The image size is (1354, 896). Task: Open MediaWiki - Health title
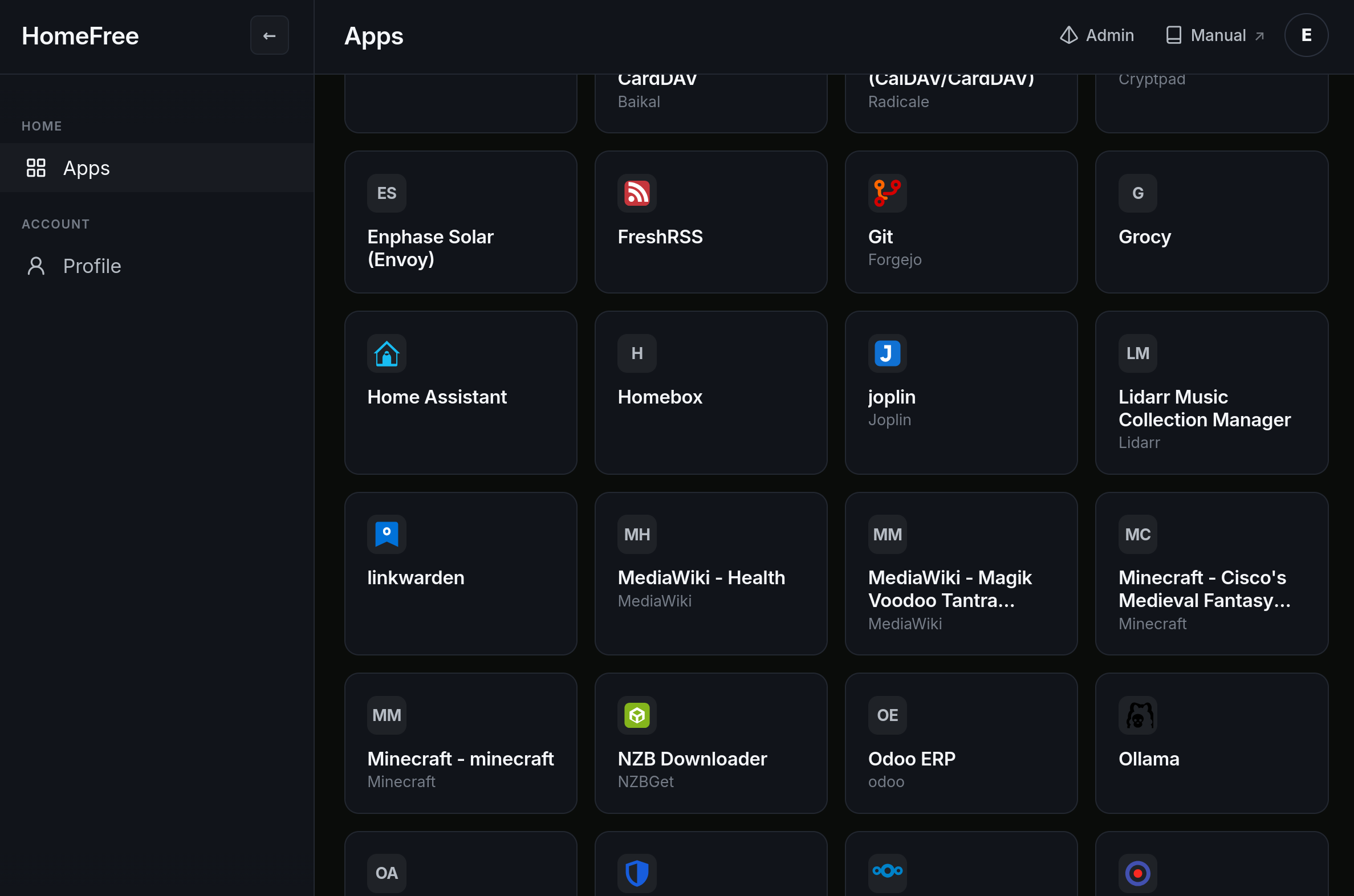point(701,578)
